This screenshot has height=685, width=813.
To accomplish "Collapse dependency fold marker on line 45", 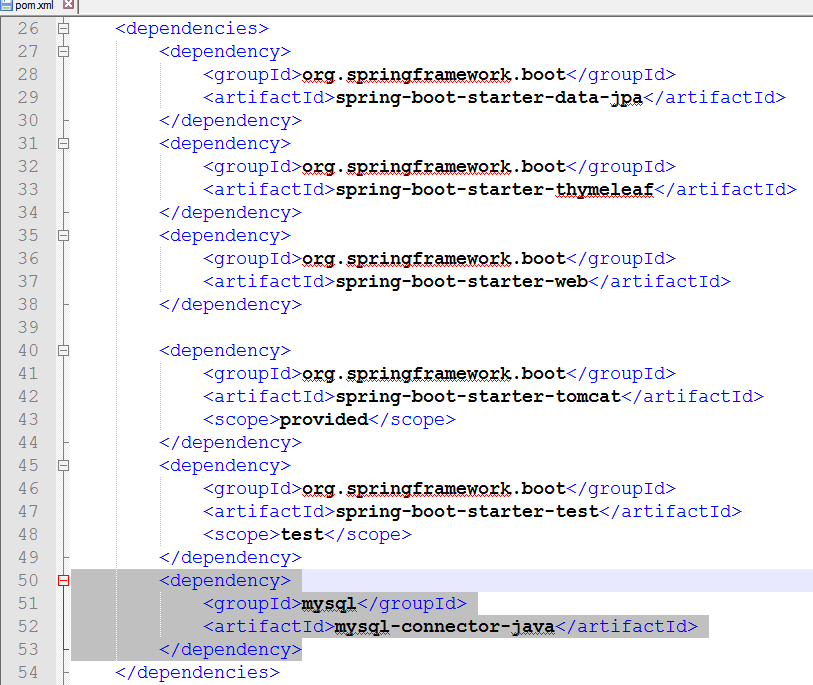I will (63, 466).
